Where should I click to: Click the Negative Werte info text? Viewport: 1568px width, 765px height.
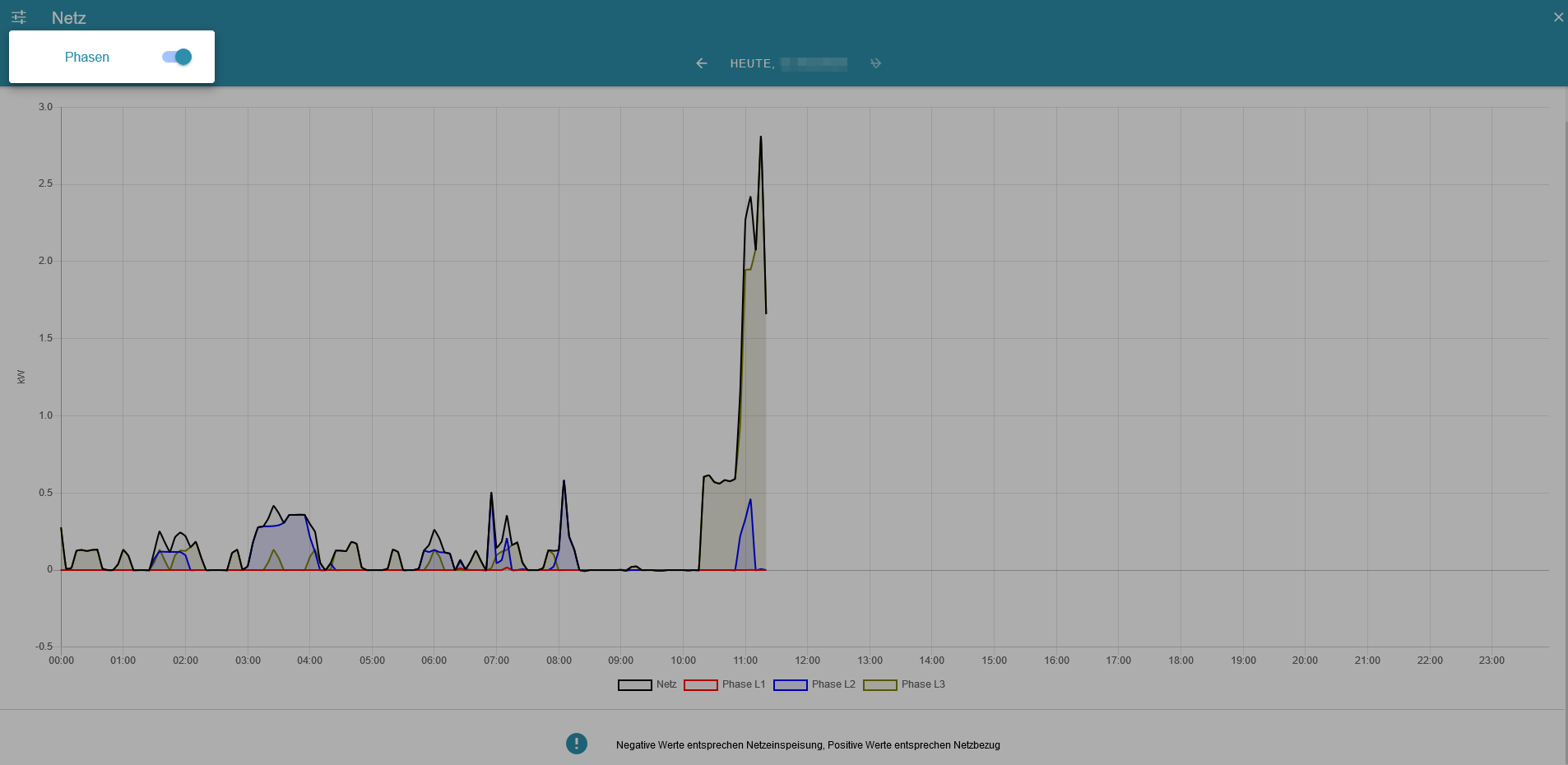click(808, 745)
